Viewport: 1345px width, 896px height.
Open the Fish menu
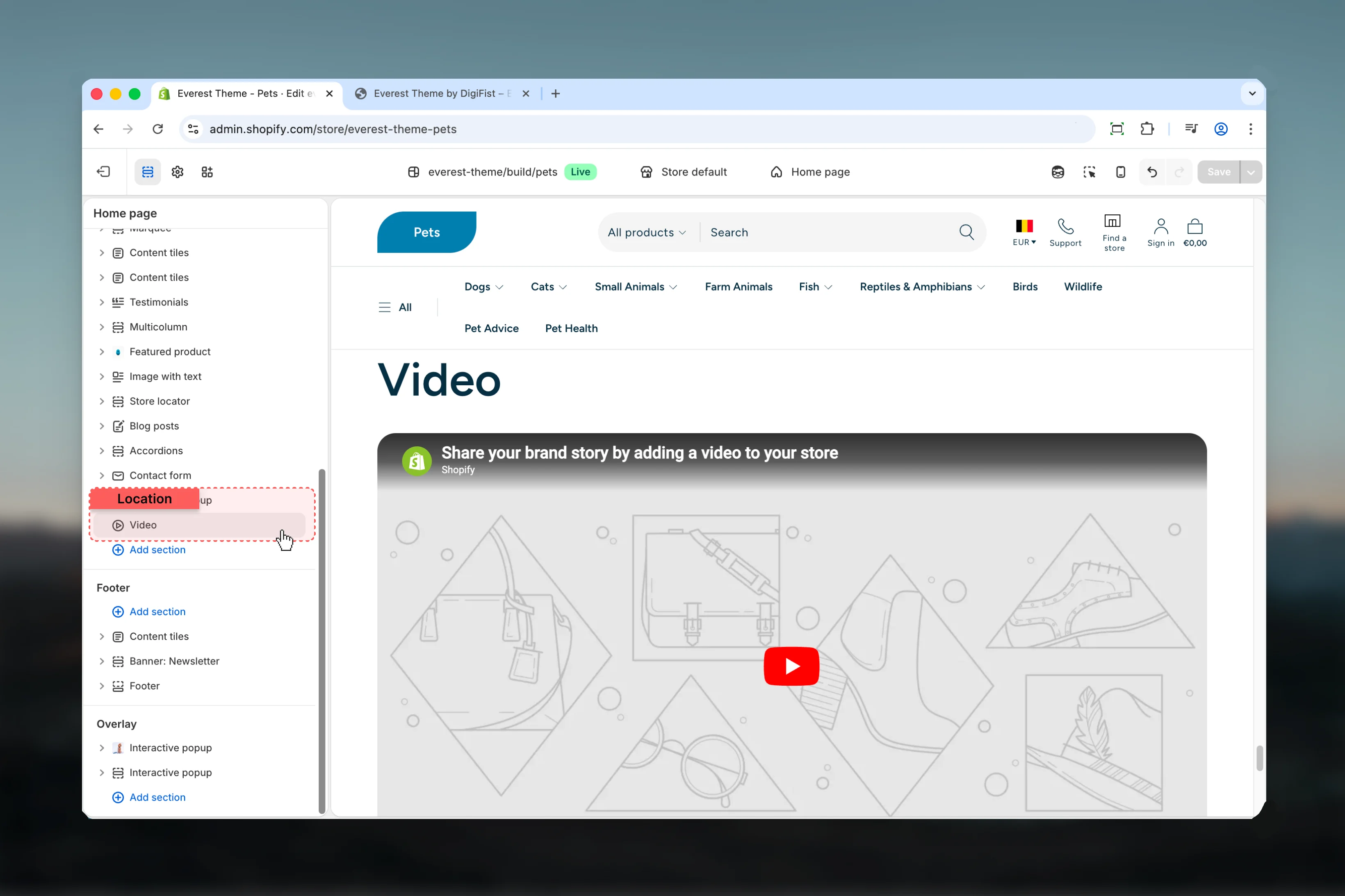click(815, 287)
